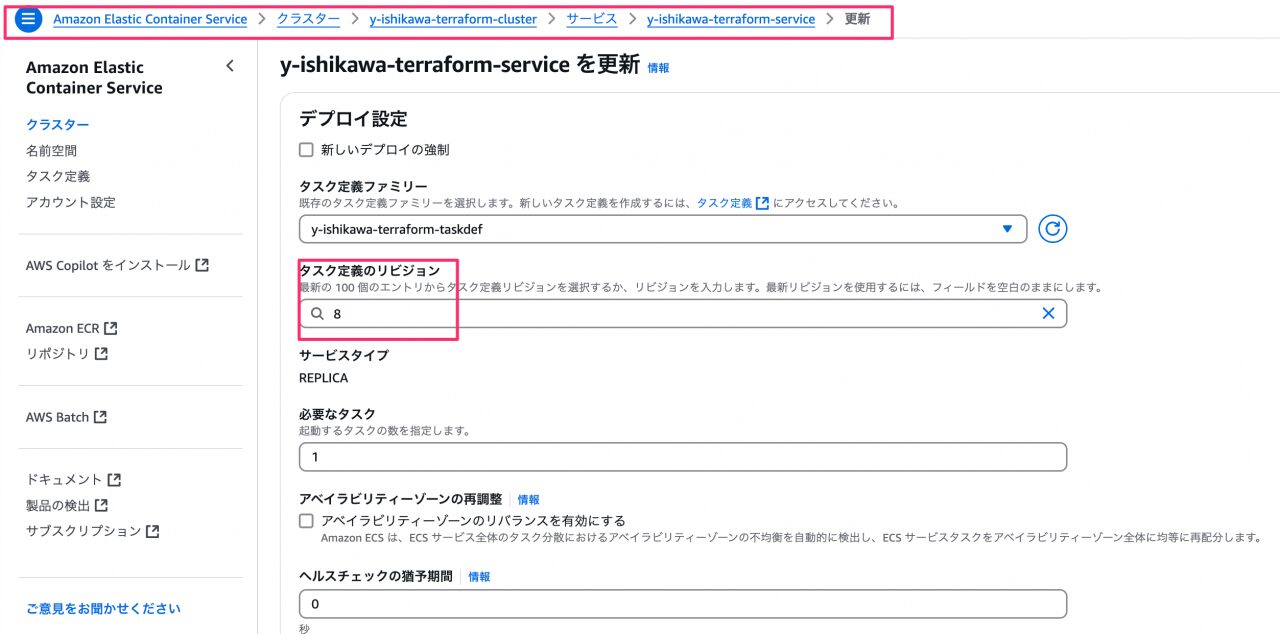
Task: Select 名前空間 in the sidebar
Action: click(51, 151)
